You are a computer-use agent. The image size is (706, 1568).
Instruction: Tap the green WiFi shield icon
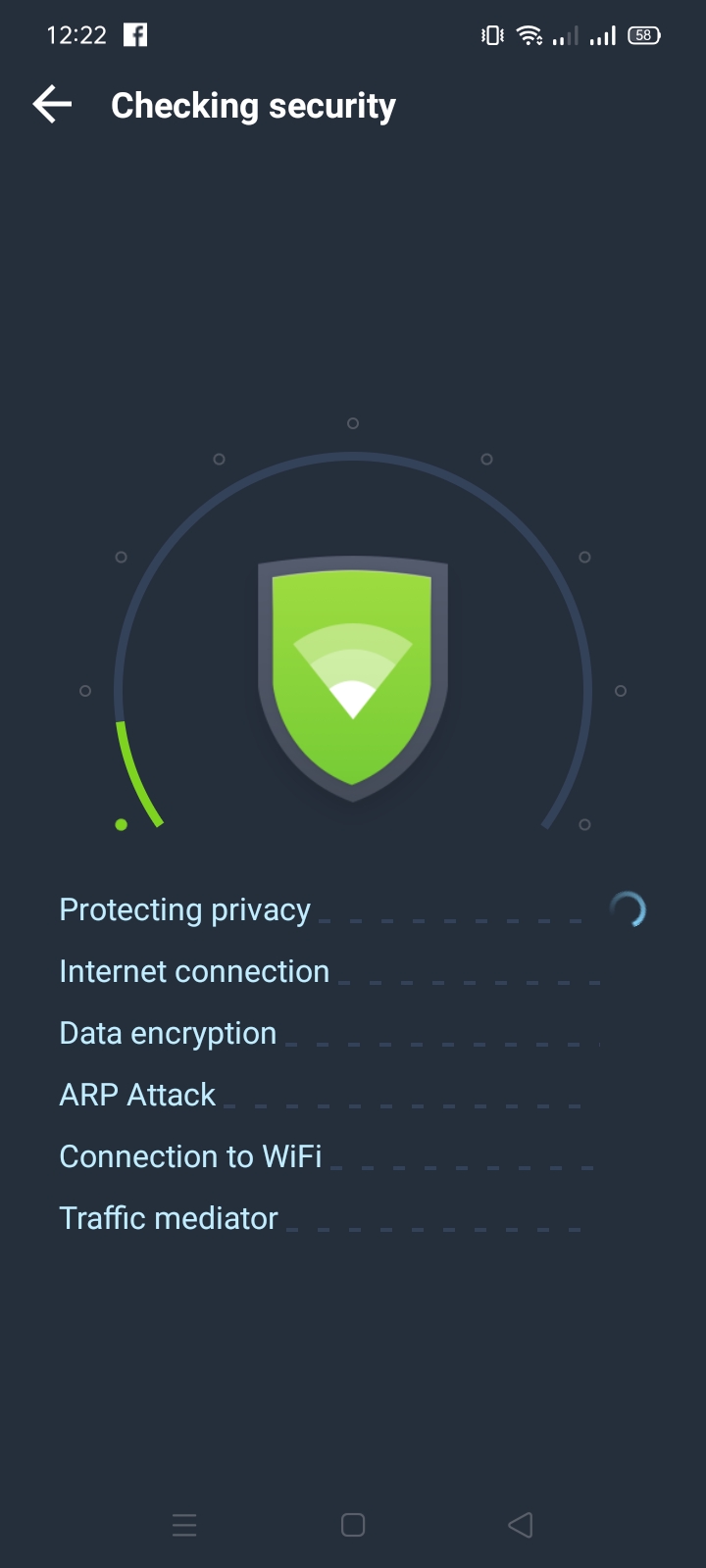pyautogui.click(x=353, y=678)
